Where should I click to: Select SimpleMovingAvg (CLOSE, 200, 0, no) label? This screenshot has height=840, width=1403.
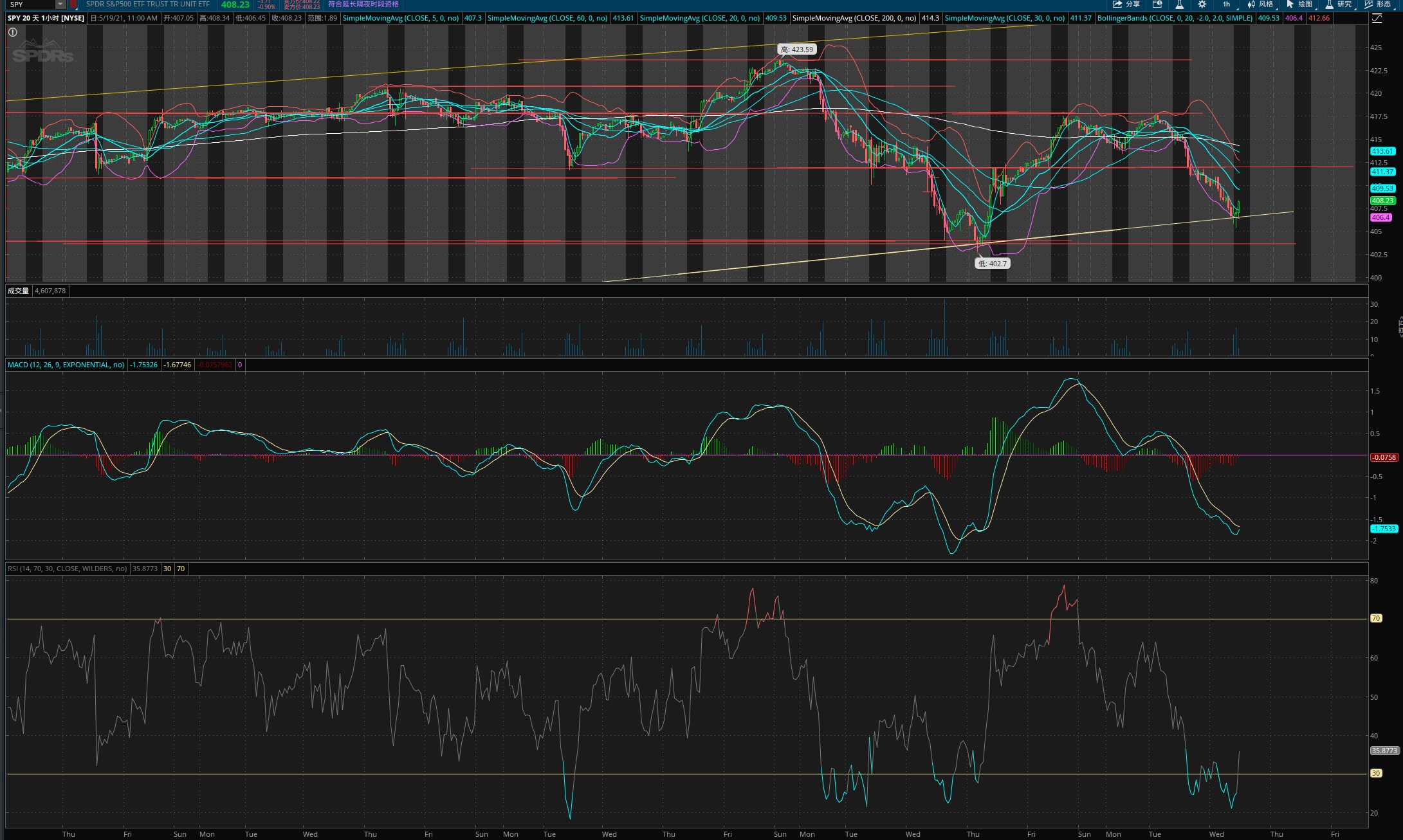click(854, 18)
